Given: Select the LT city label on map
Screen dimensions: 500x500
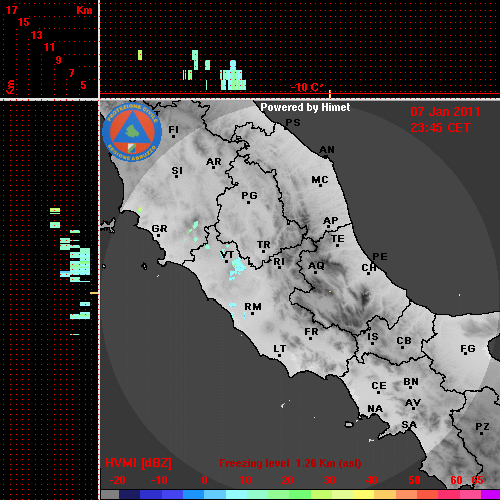Looking at the screenshot, I should (280, 349).
